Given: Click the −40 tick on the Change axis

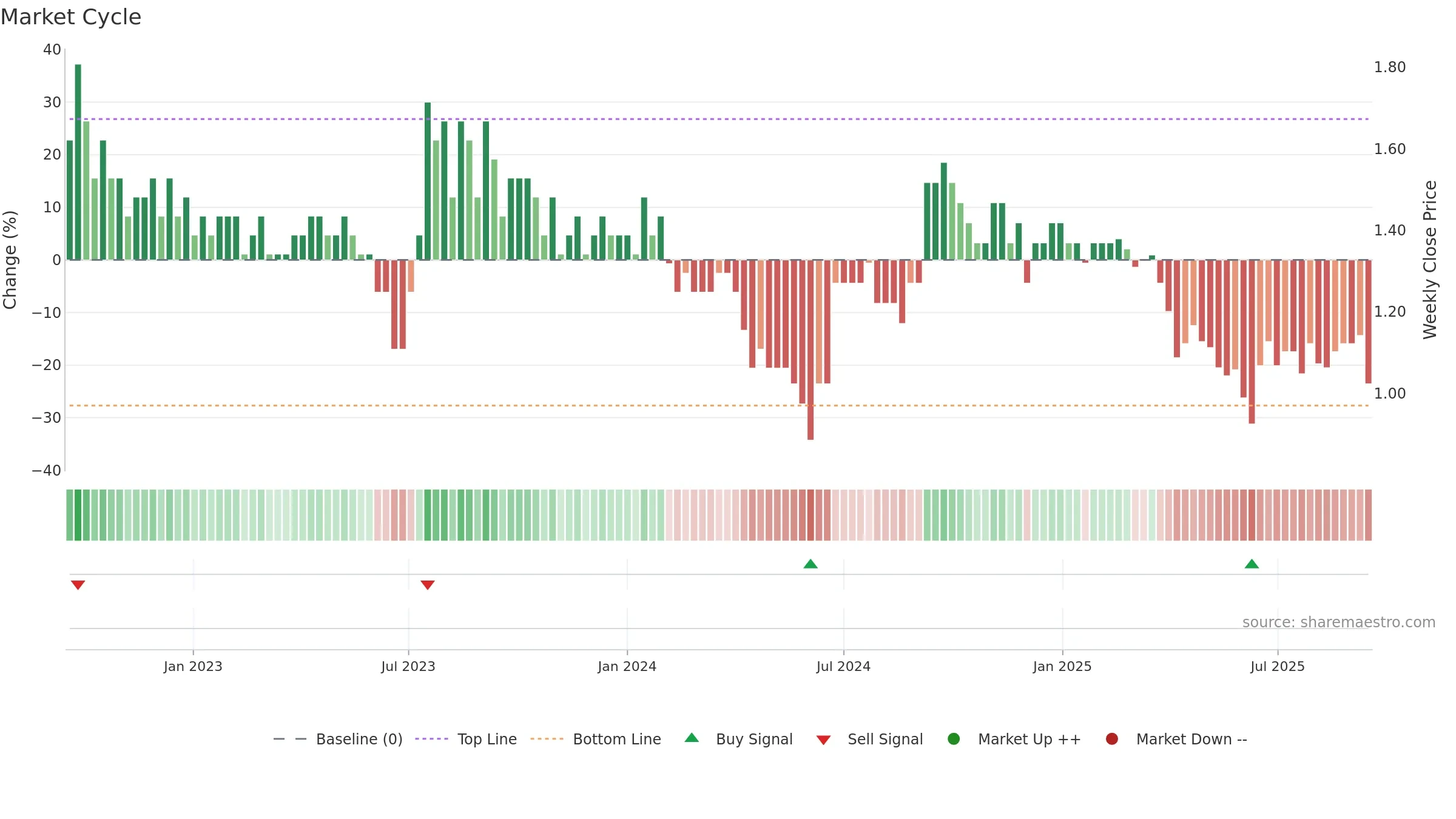Looking at the screenshot, I should tap(47, 471).
